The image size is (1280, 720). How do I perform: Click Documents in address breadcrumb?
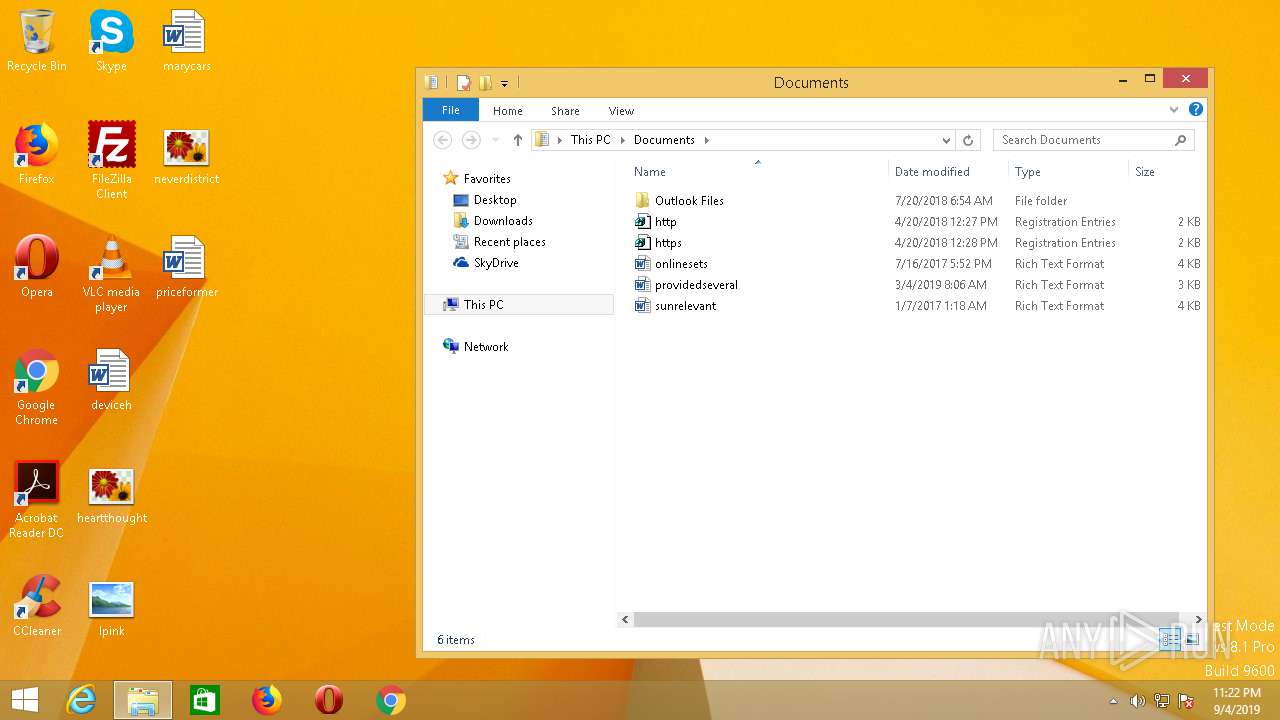coord(664,140)
